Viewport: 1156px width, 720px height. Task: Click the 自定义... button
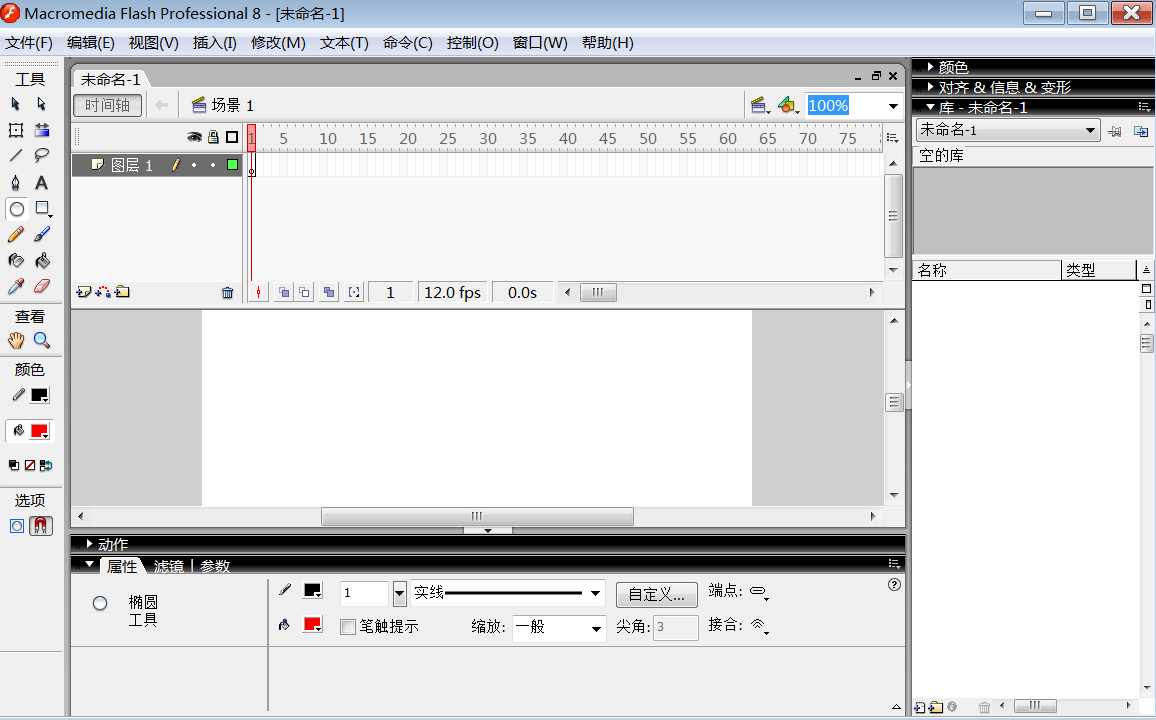[x=656, y=595]
